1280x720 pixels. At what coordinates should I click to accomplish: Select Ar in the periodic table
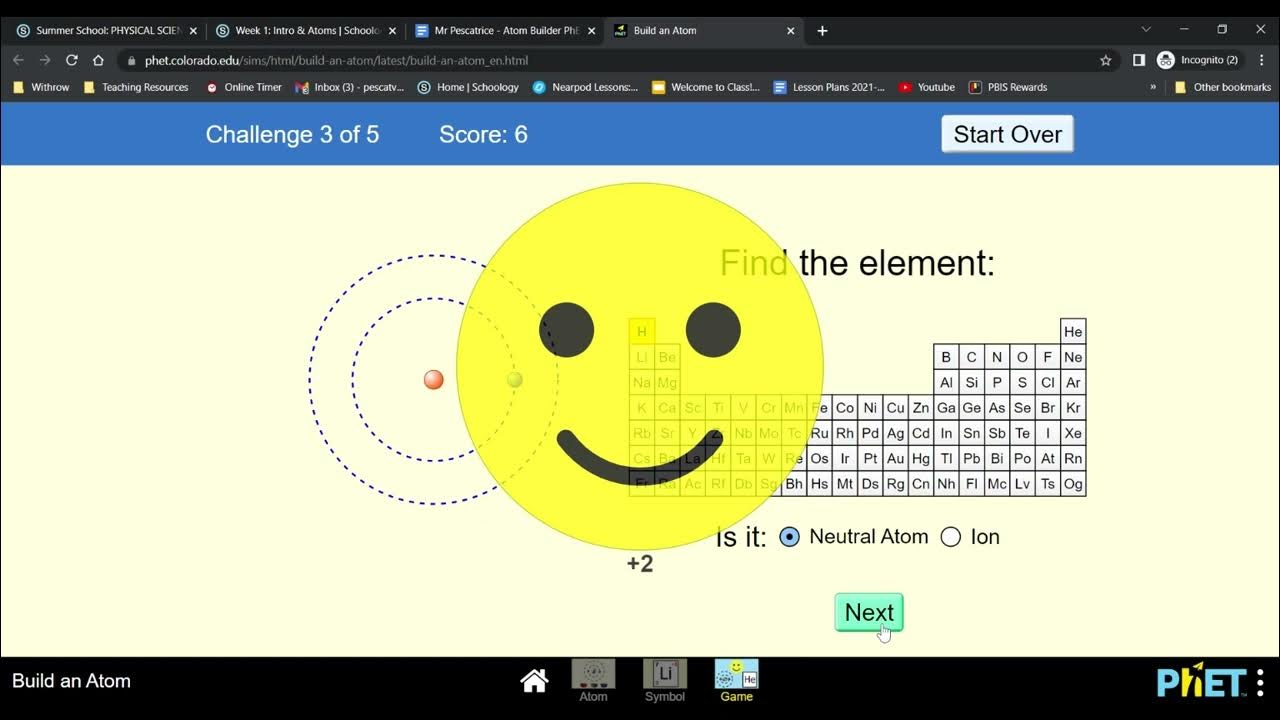(x=1073, y=383)
